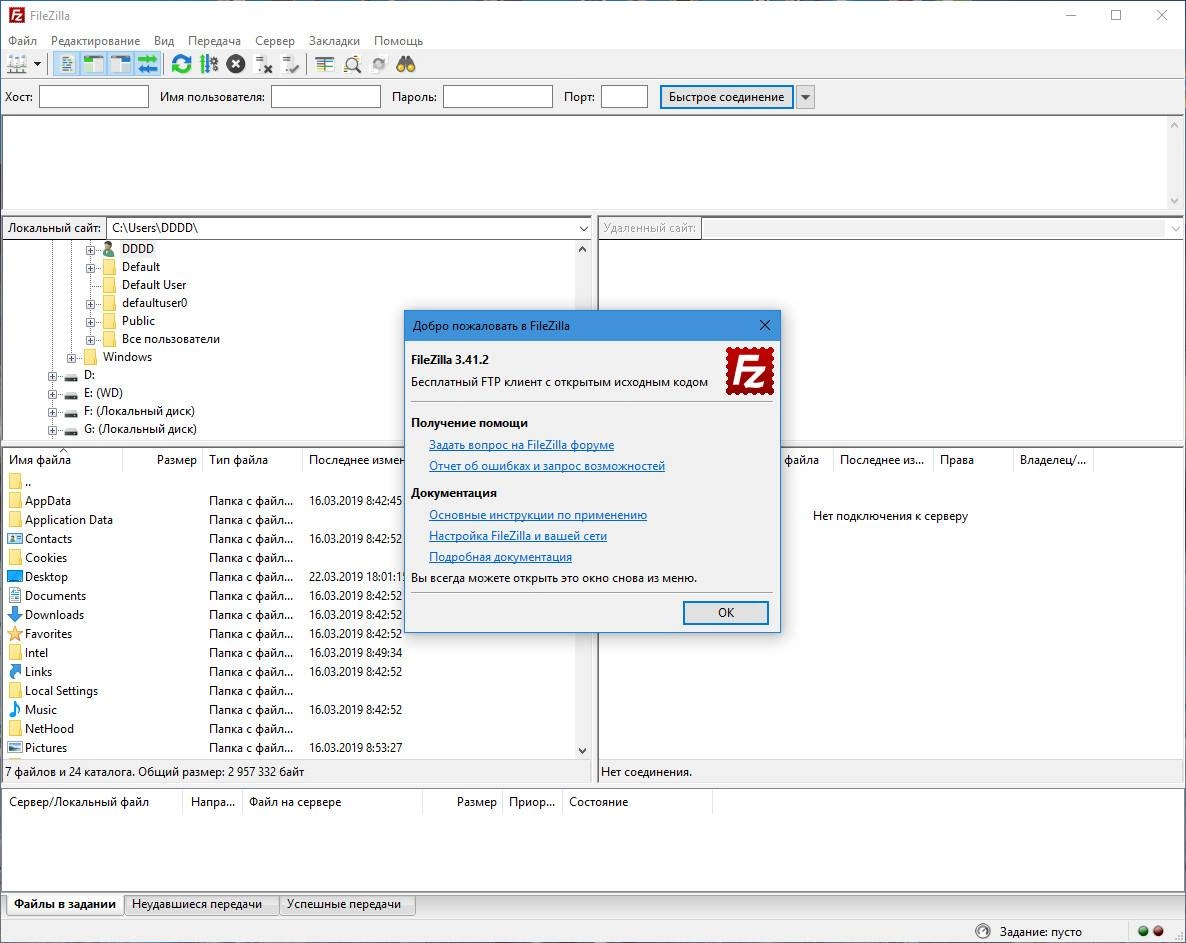Viewport: 1186px width, 943px height.
Task: Expand the defaultuser0 folder node
Action: pos(90,304)
